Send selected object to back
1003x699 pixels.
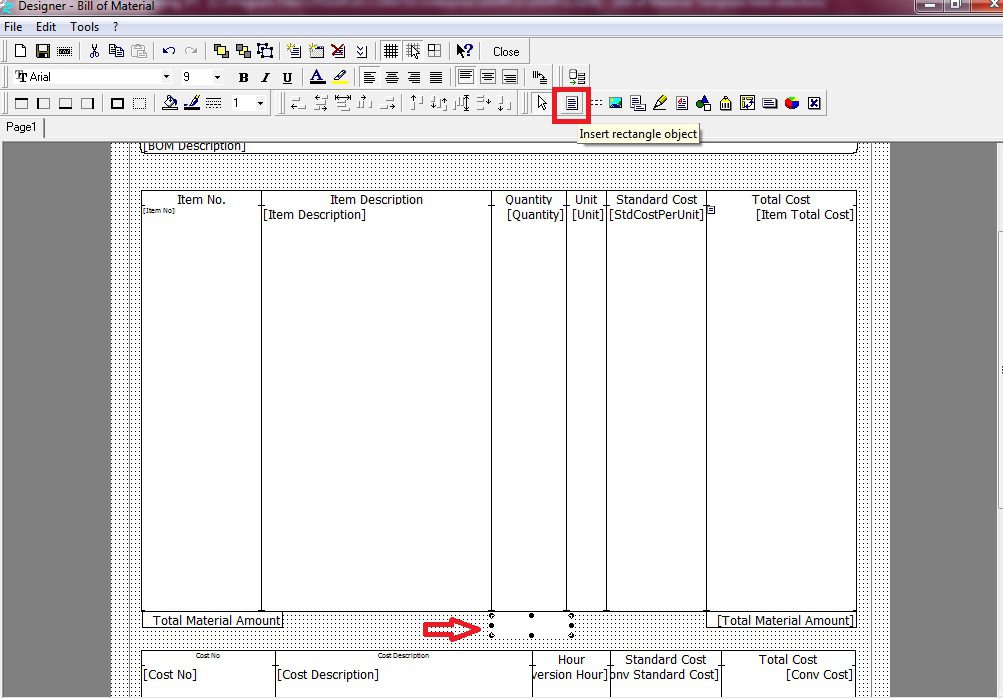tap(243, 51)
